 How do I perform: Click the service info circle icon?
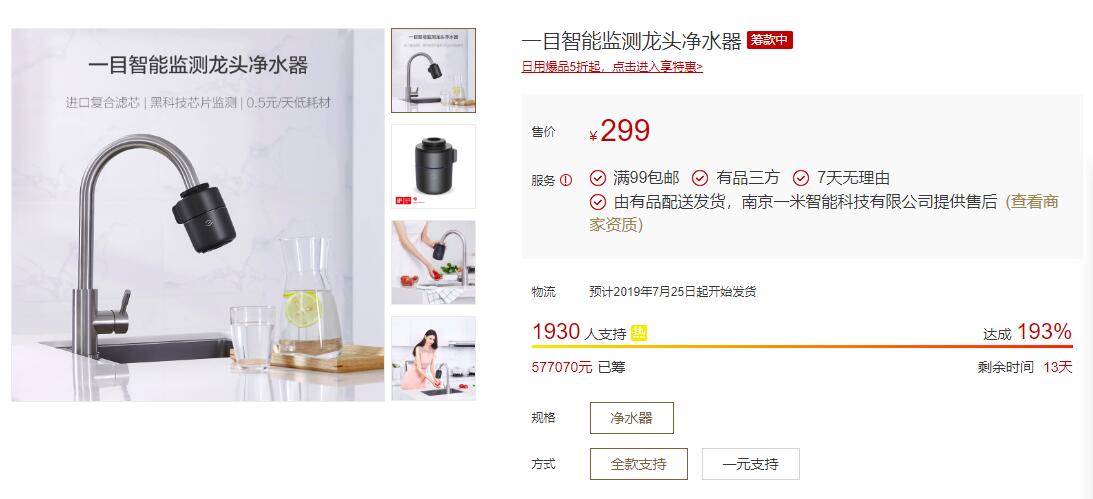click(566, 181)
